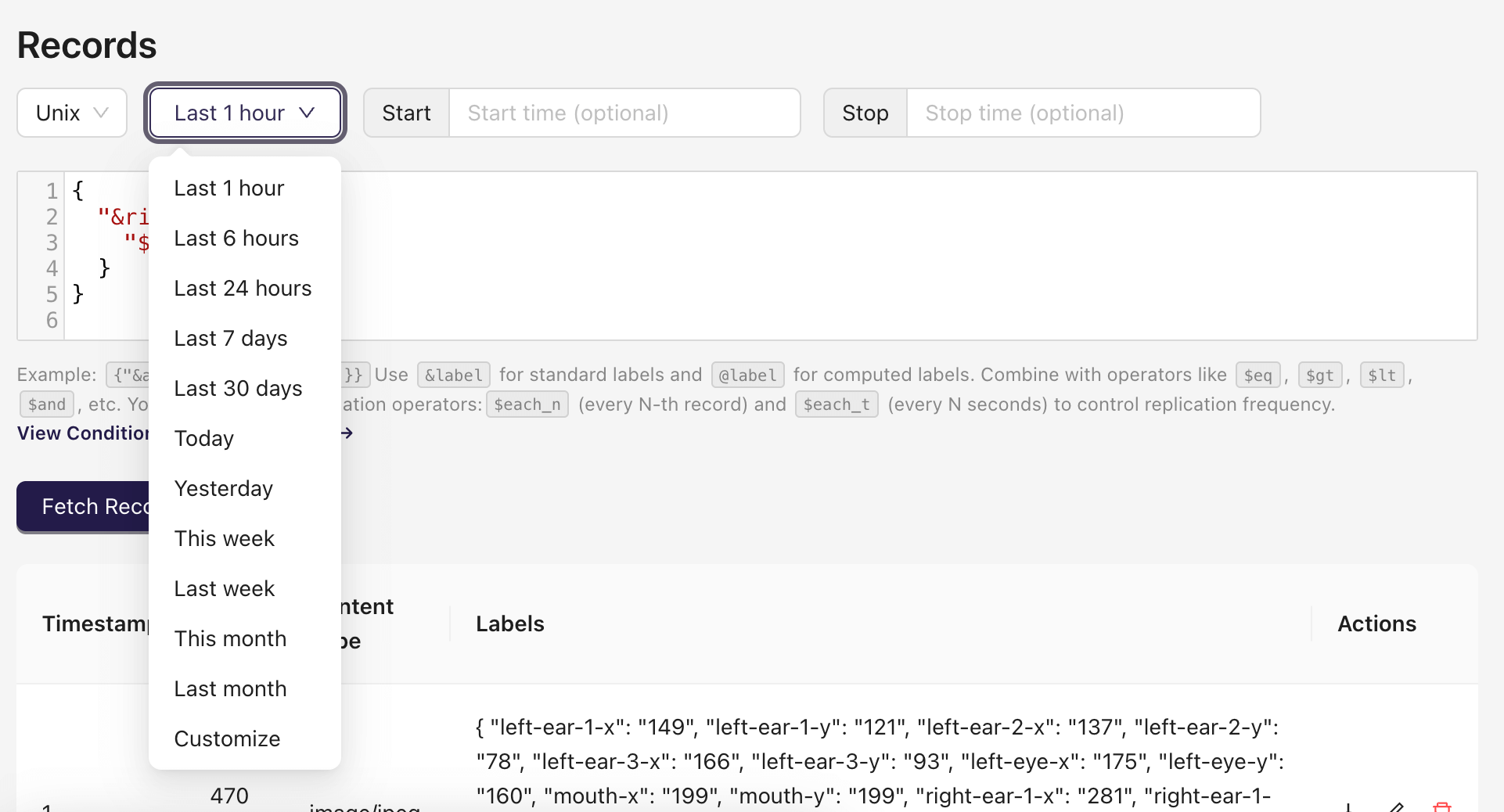1504x812 pixels.
Task: Select "Last 7 days" time range
Action: [x=230, y=338]
